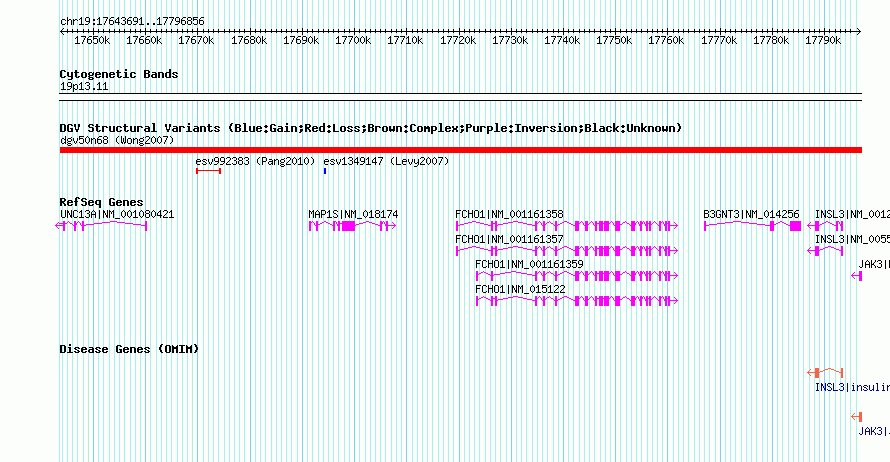Click the cytogenetic band 19p13.11 bar
Screen dimensions: 890x462
(x=461, y=97)
